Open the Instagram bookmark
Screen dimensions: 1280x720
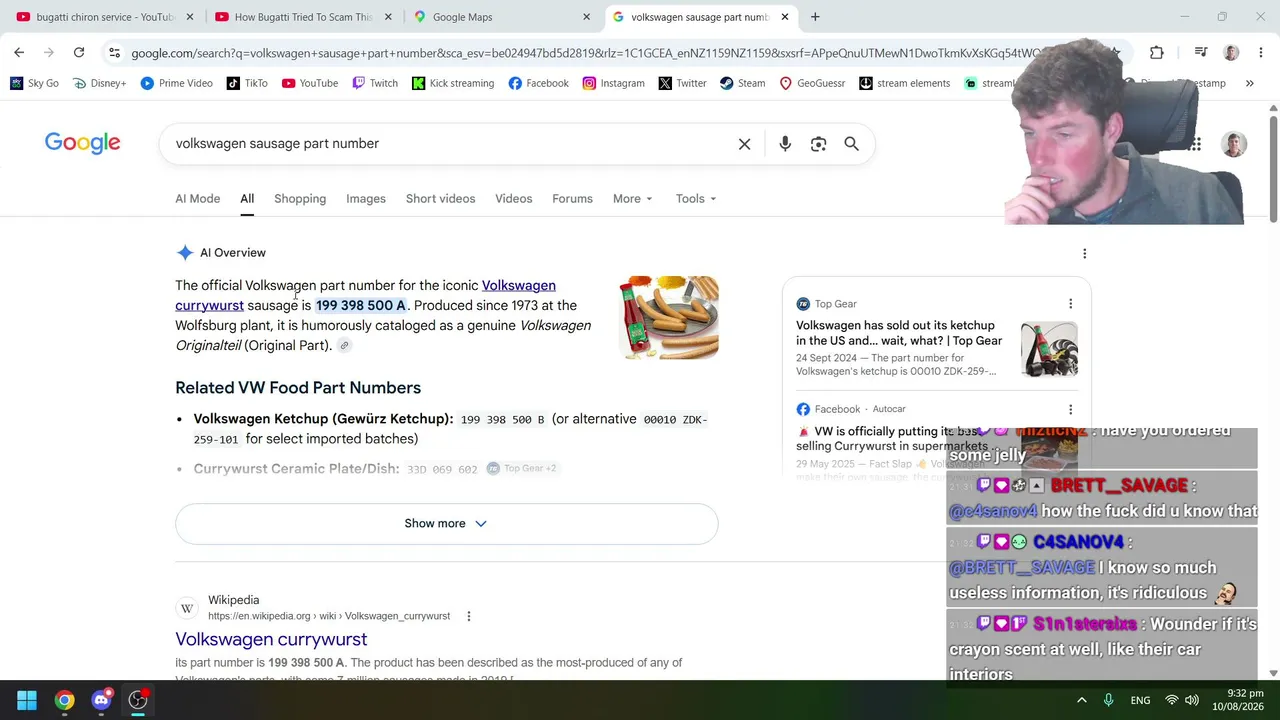coord(613,83)
